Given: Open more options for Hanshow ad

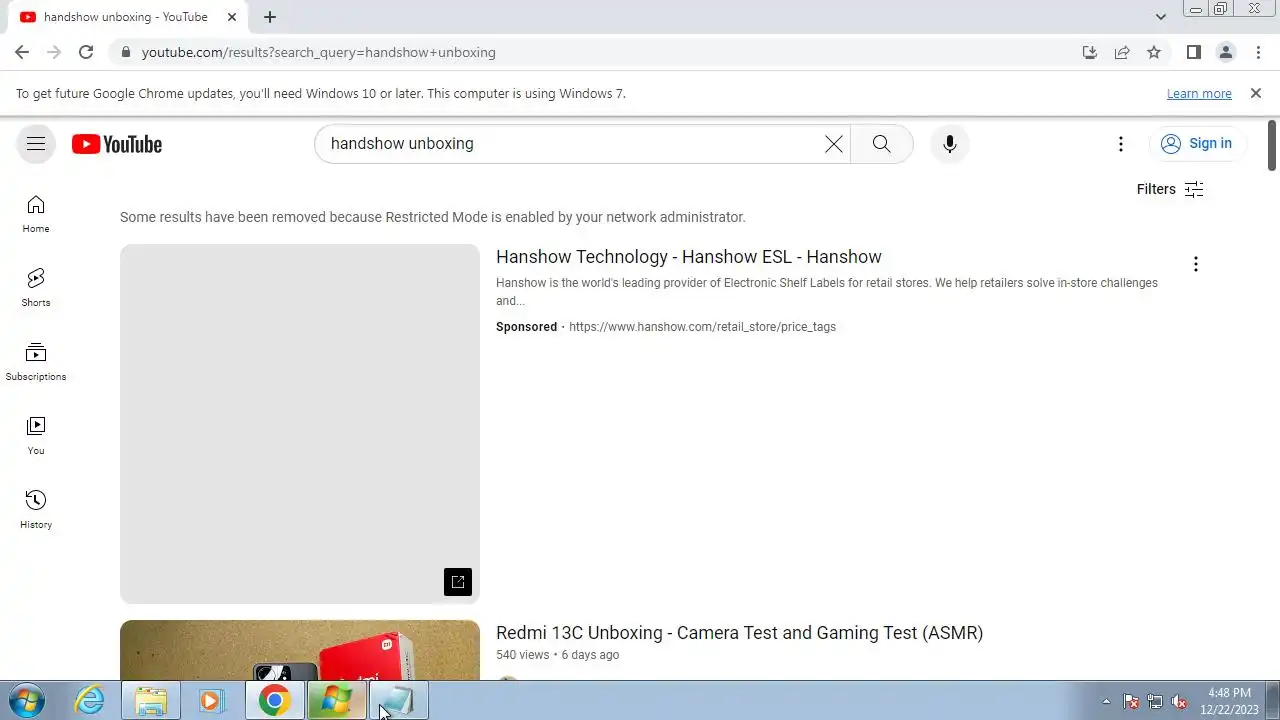Looking at the screenshot, I should point(1195,264).
